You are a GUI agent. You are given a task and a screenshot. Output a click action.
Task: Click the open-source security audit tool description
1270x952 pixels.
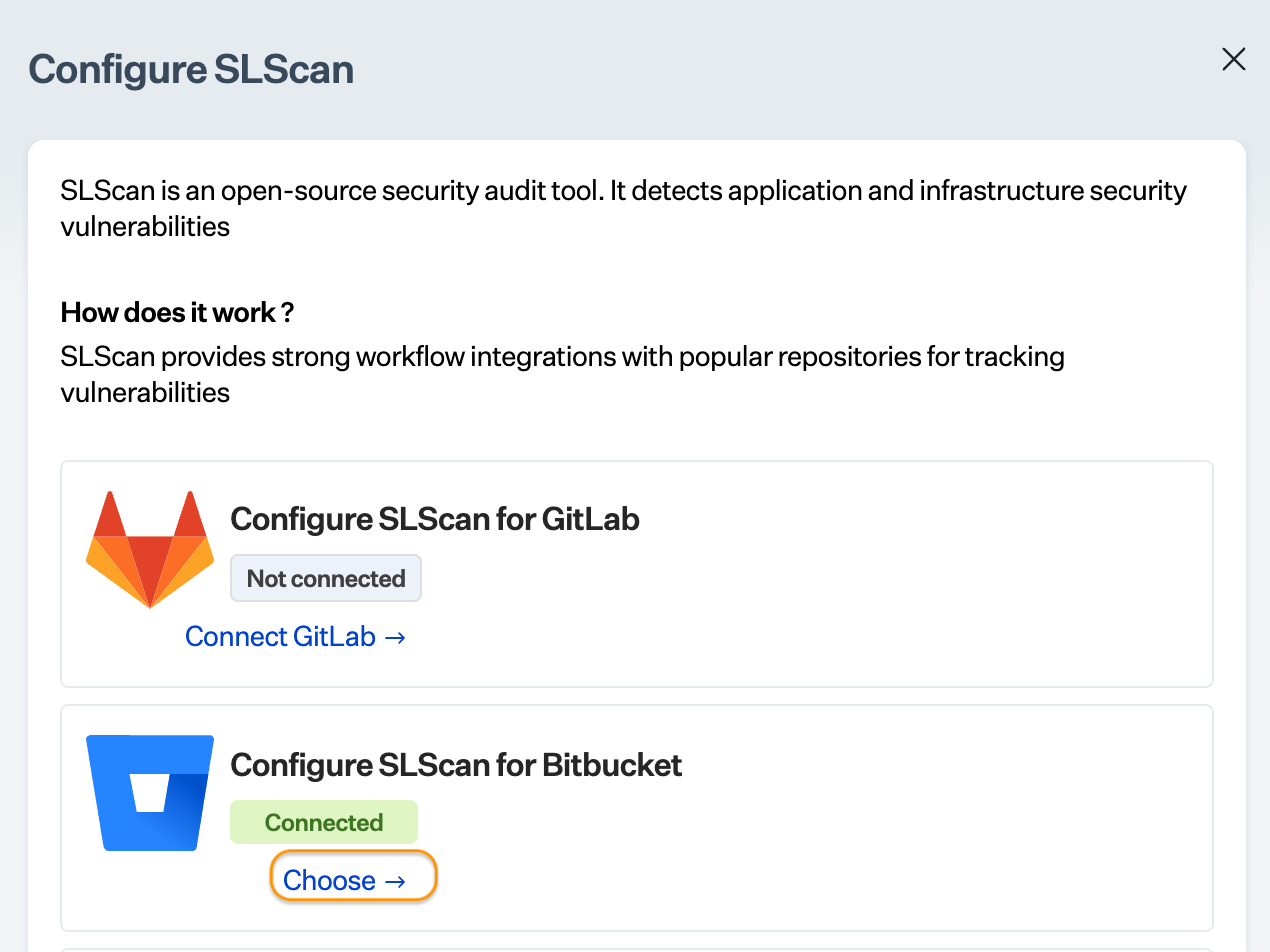point(624,208)
